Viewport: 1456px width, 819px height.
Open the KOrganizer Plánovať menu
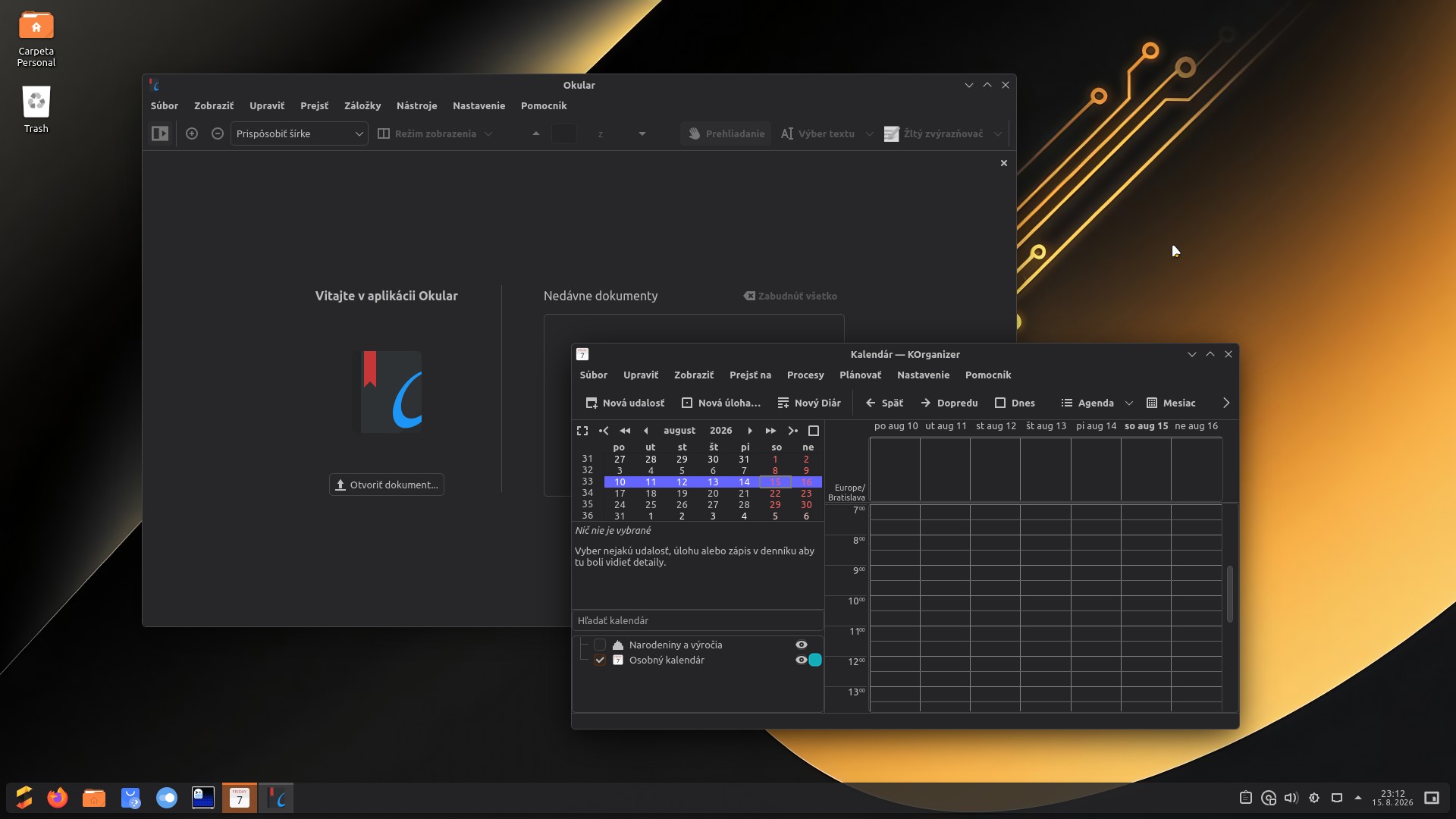tap(860, 375)
